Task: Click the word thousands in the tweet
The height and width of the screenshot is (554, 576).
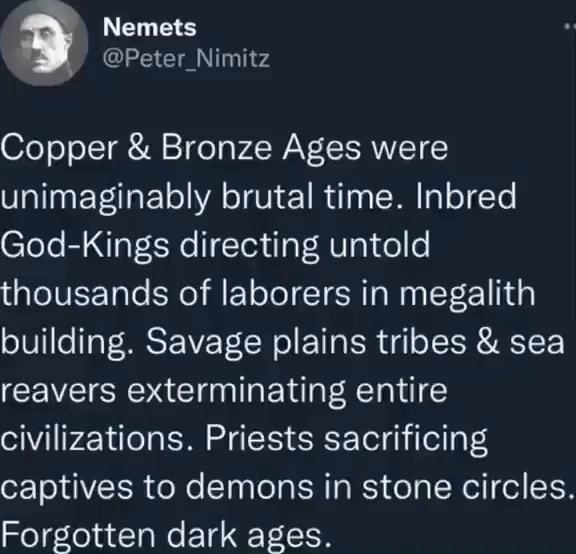Action: tap(84, 294)
